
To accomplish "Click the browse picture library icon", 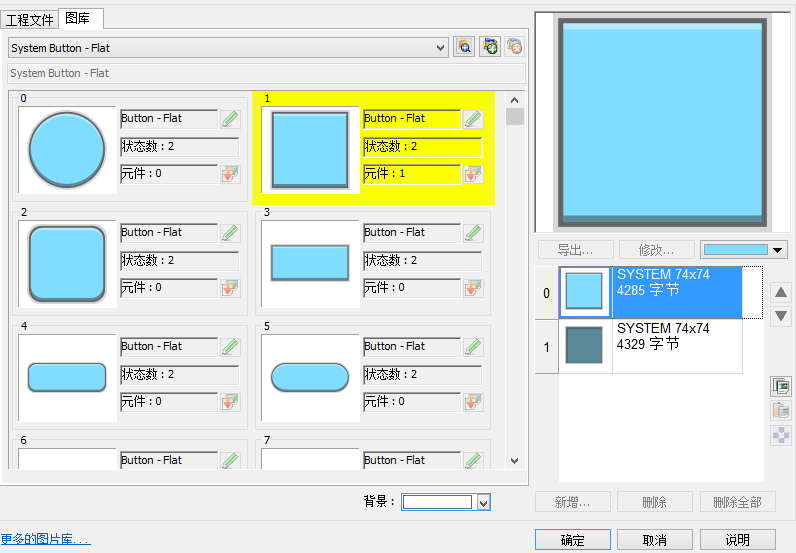I will [464, 47].
